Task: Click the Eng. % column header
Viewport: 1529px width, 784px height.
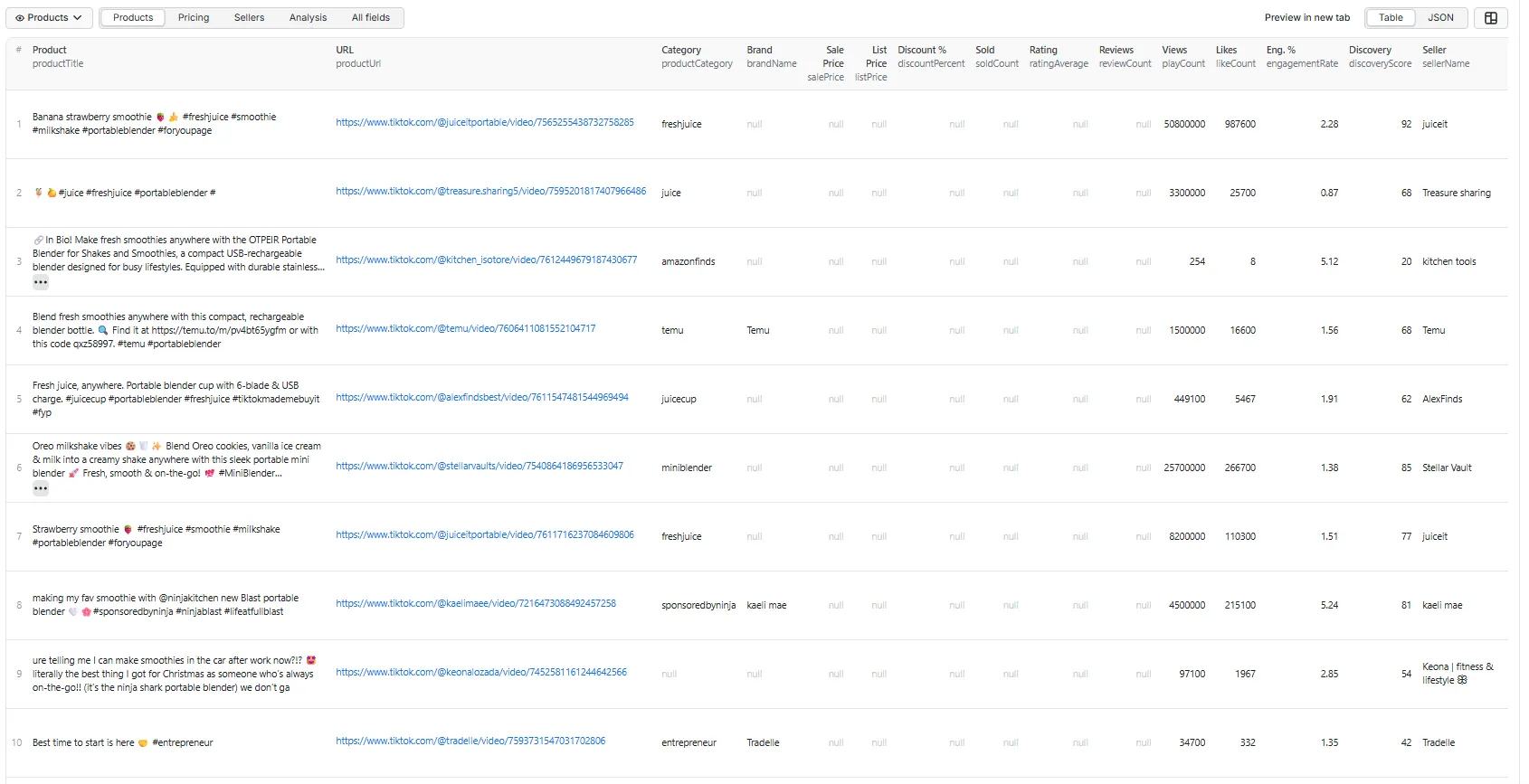Action: point(1281,50)
